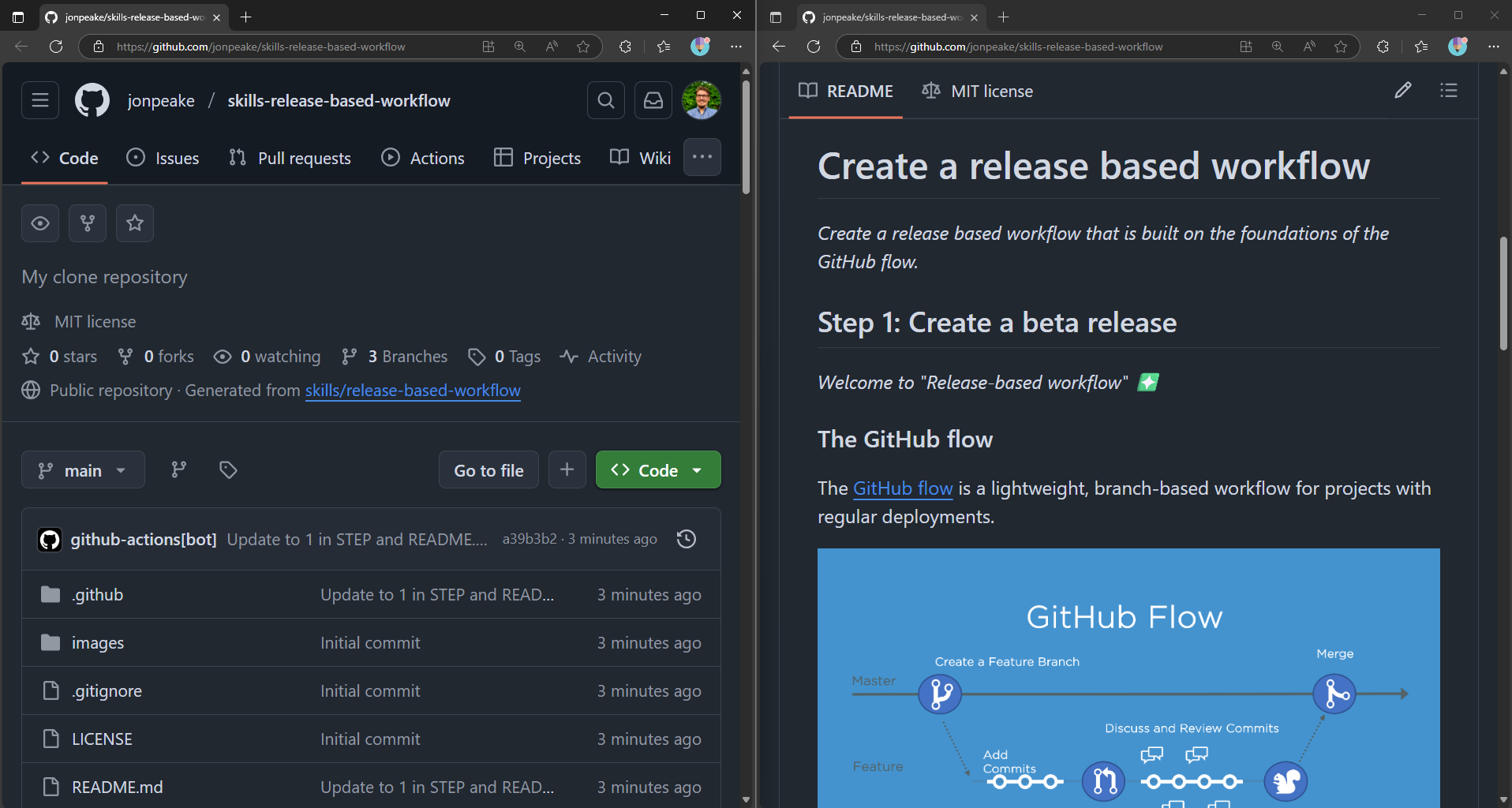Open the search icon in repository header
The image size is (1512, 808).
(606, 100)
